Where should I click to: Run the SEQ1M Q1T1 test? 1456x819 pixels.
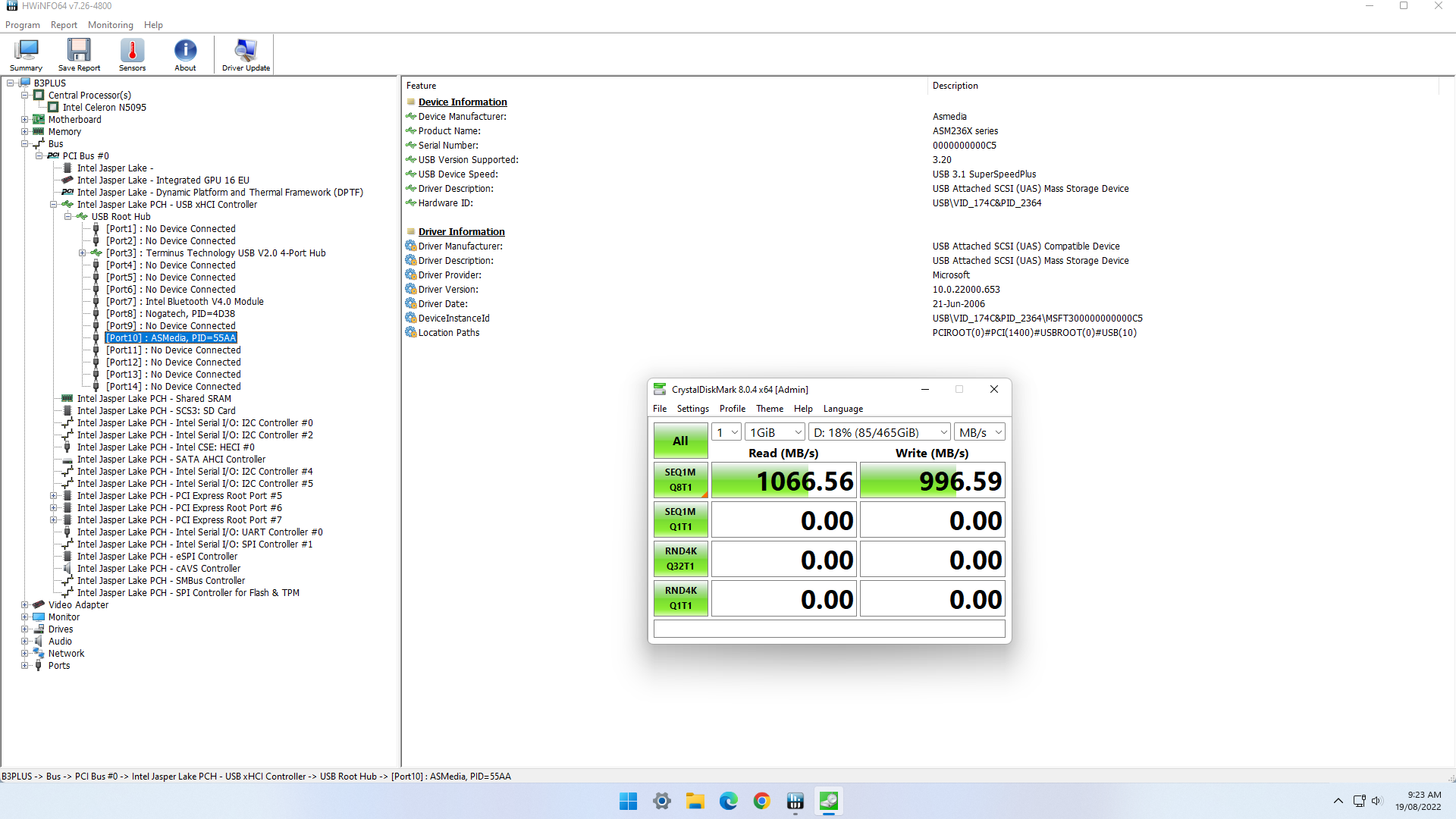click(x=681, y=519)
